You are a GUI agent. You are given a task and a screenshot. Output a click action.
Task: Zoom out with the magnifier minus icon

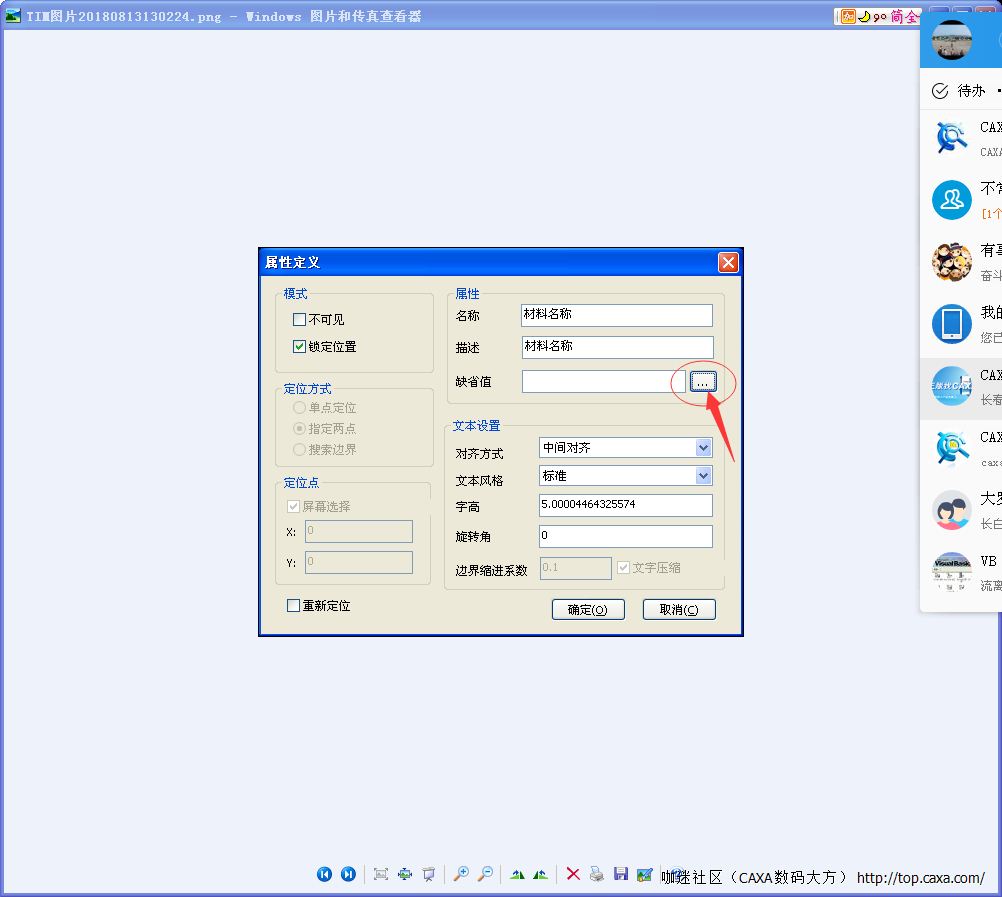coord(485,874)
